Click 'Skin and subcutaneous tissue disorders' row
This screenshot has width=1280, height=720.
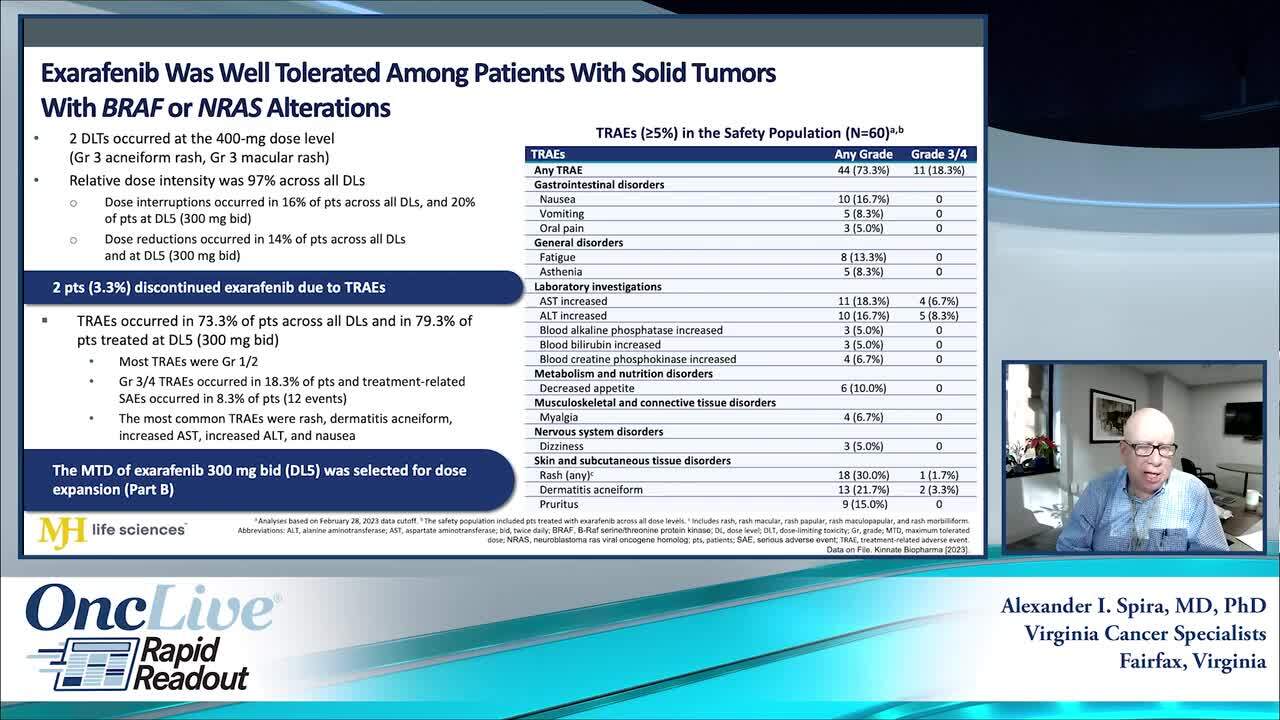tap(752, 461)
